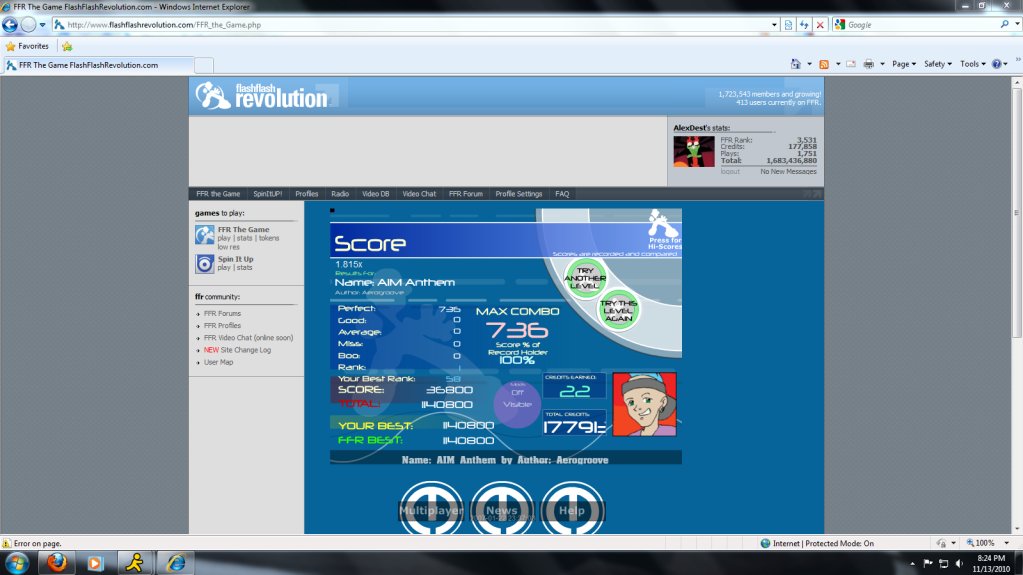Open the Multiplayer round button

(431, 510)
